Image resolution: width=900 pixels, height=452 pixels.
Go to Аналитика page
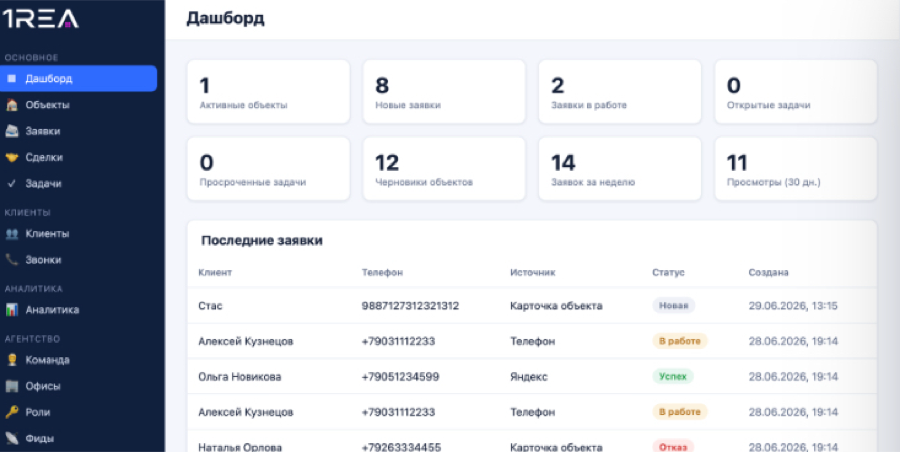78,310
